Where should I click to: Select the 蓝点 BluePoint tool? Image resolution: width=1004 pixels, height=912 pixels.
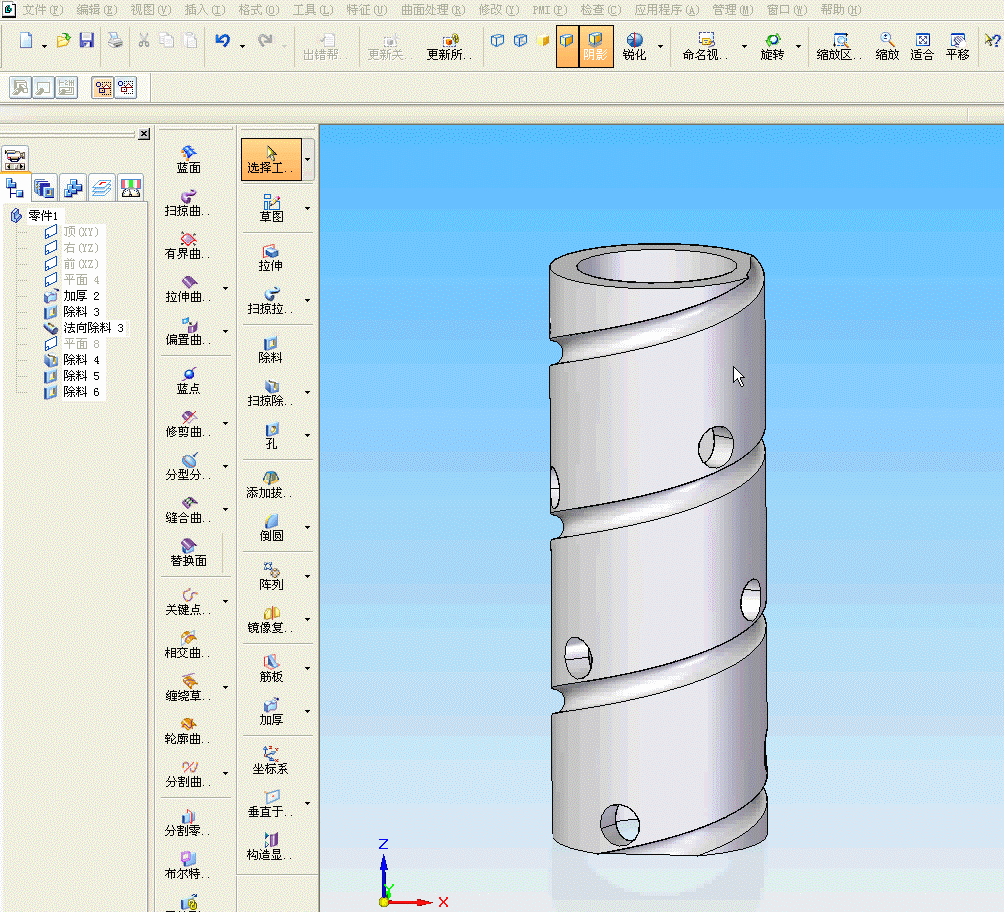[x=188, y=380]
